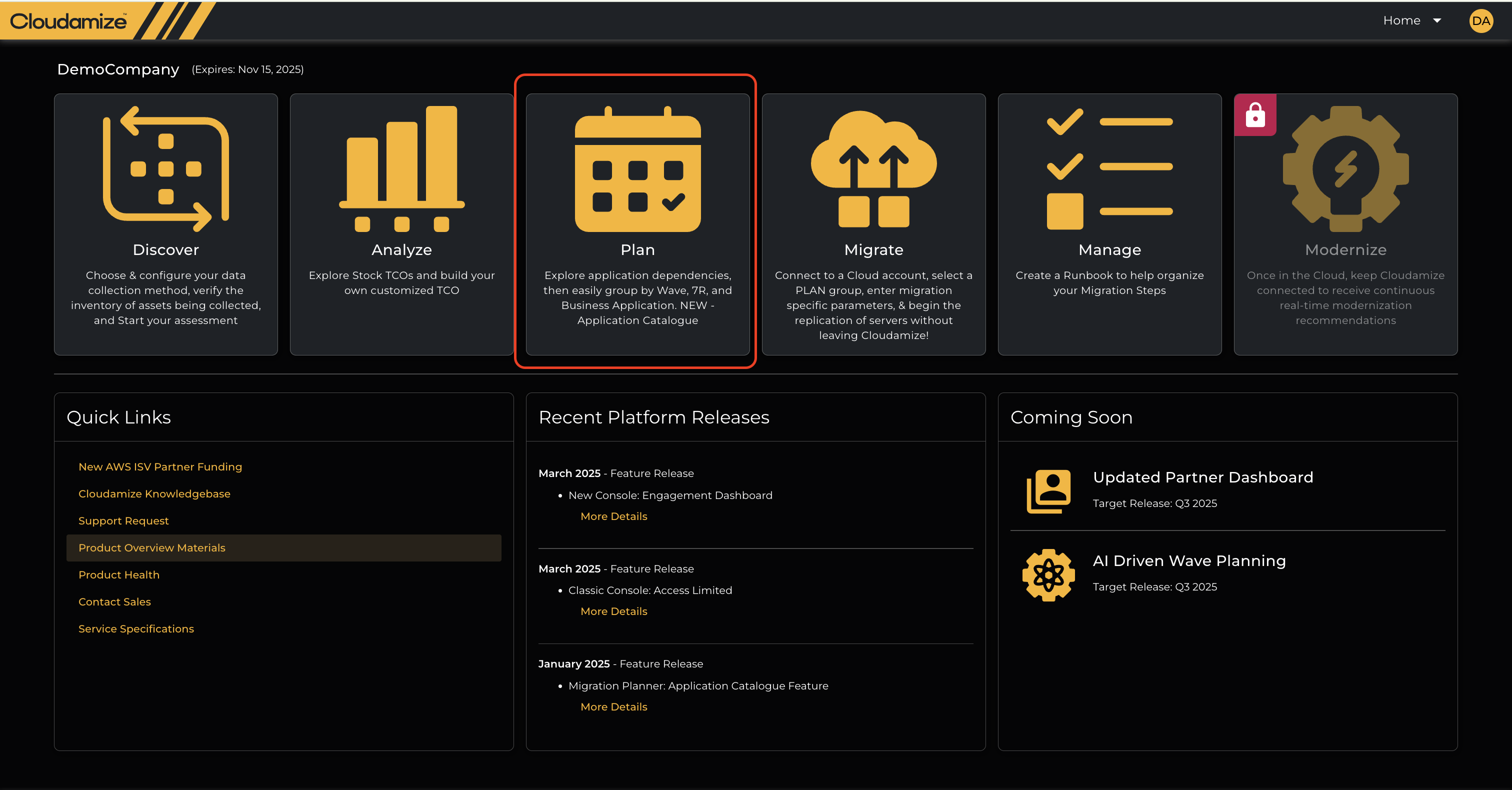The width and height of the screenshot is (1512, 790).
Task: Expand the Home dropdown arrow
Action: click(1437, 21)
